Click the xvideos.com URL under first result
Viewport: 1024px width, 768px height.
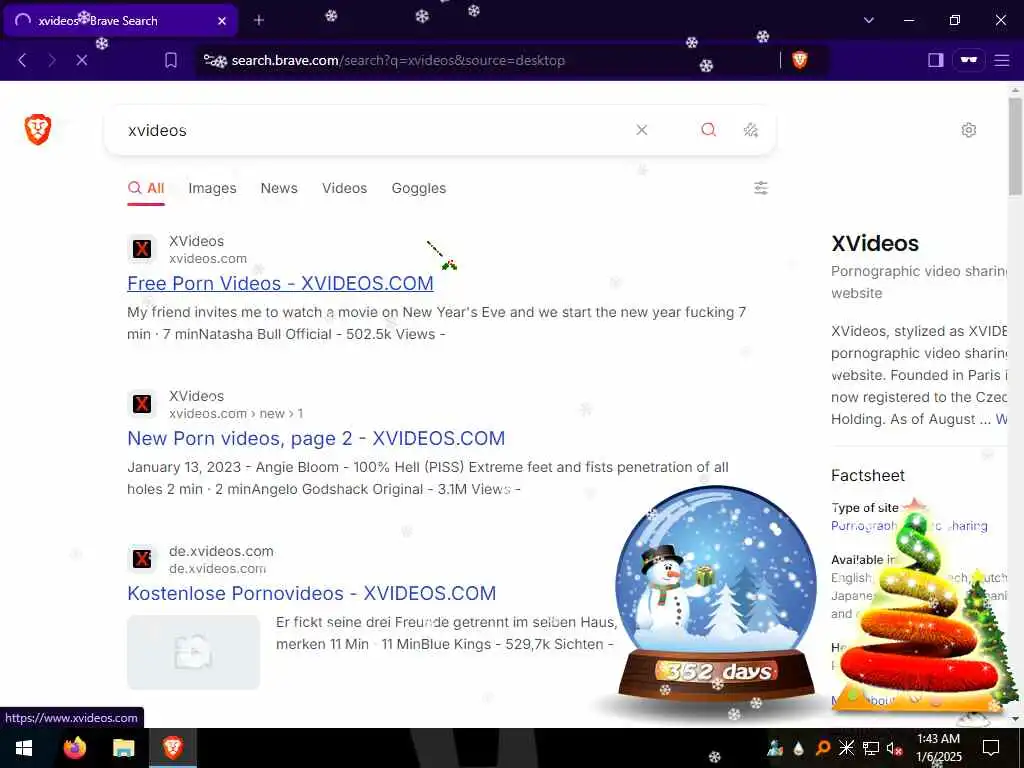(208, 259)
